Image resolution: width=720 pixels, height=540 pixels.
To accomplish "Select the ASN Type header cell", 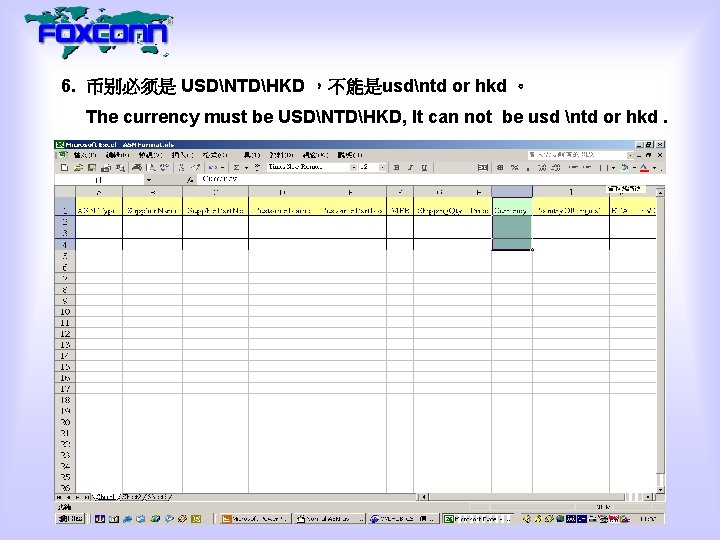I will pos(99,207).
